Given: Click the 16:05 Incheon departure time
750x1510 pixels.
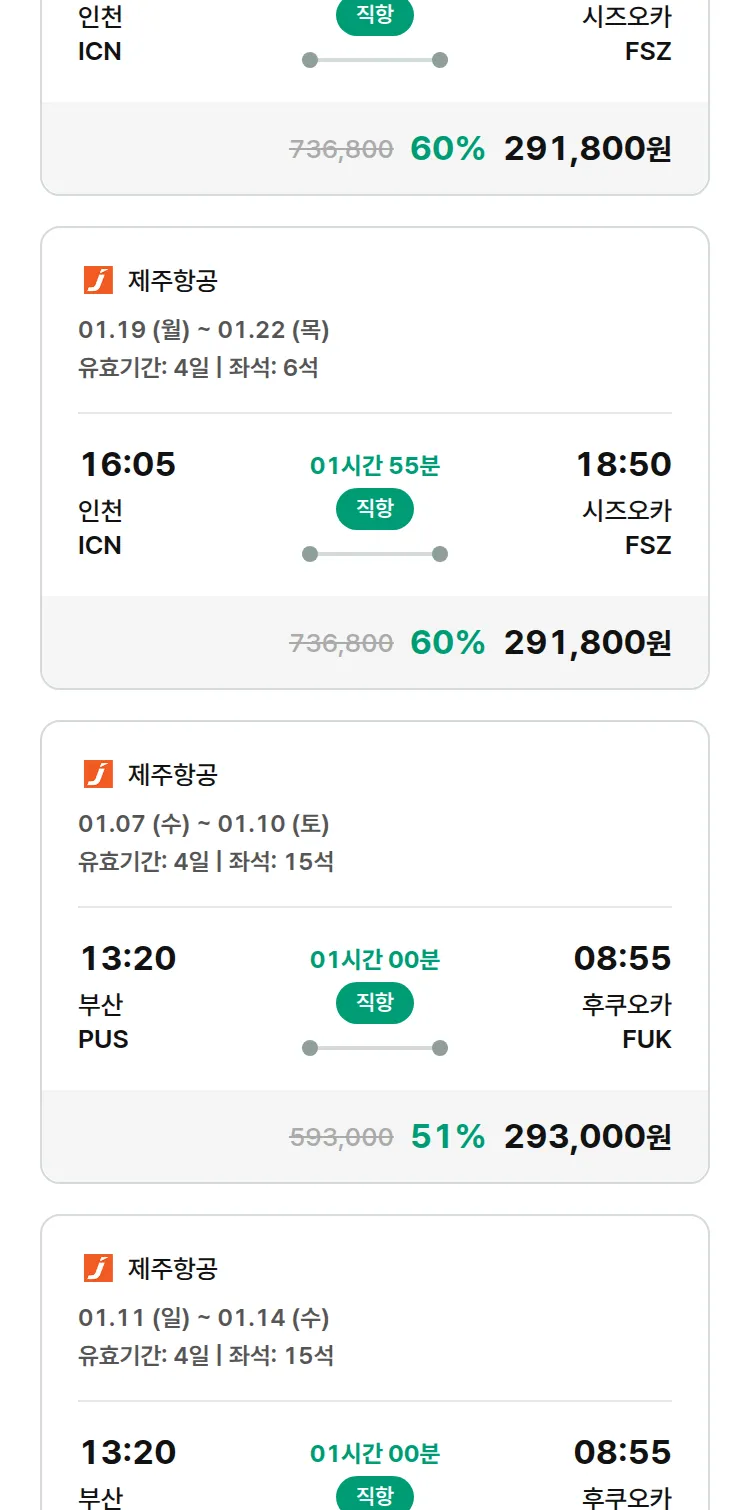Looking at the screenshot, I should pyautogui.click(x=128, y=465).
